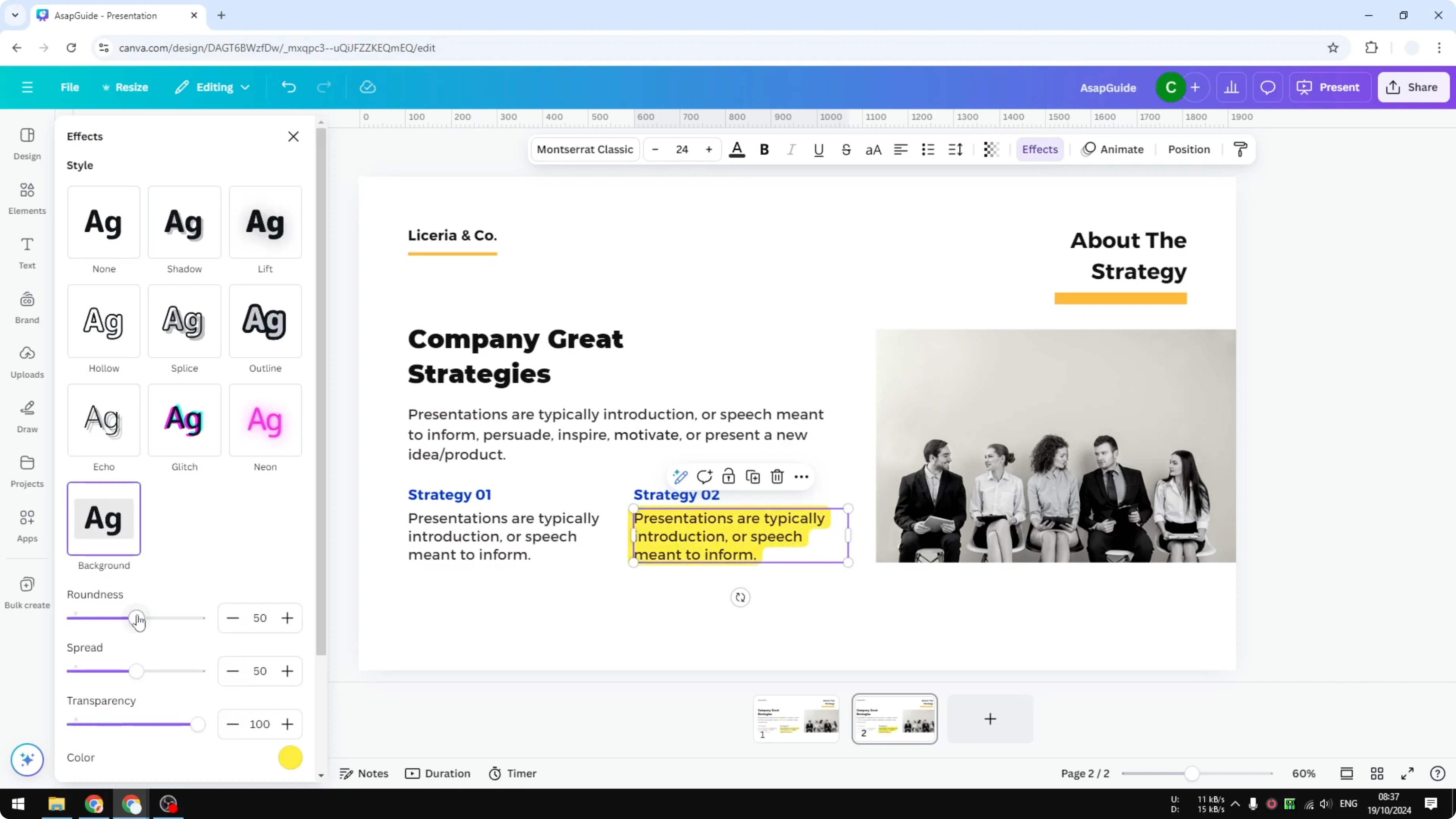Click the Present button
The height and width of the screenshot is (819, 1456).
(x=1330, y=87)
